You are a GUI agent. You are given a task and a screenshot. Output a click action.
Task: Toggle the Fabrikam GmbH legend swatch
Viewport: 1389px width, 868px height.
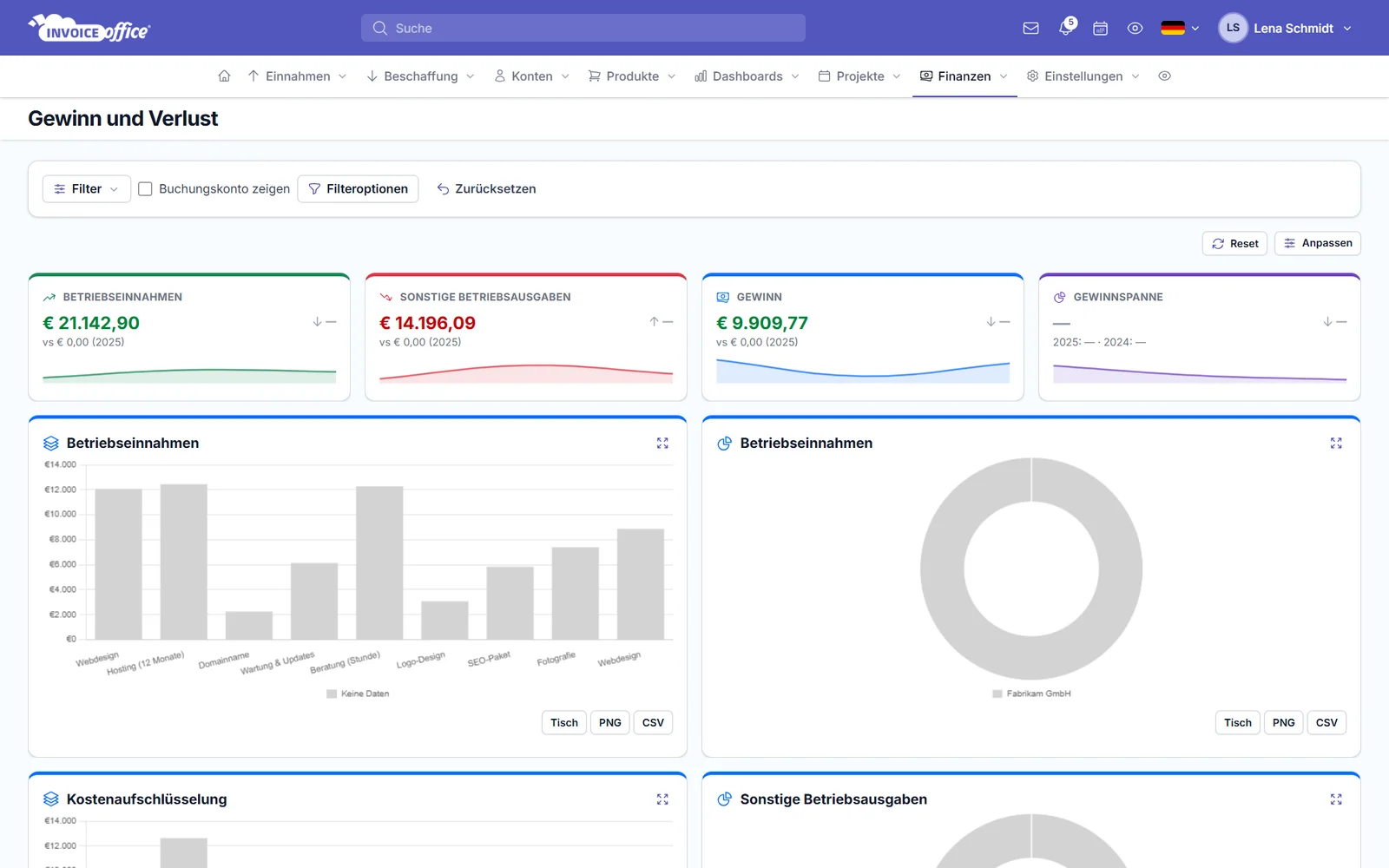pyautogui.click(x=997, y=694)
